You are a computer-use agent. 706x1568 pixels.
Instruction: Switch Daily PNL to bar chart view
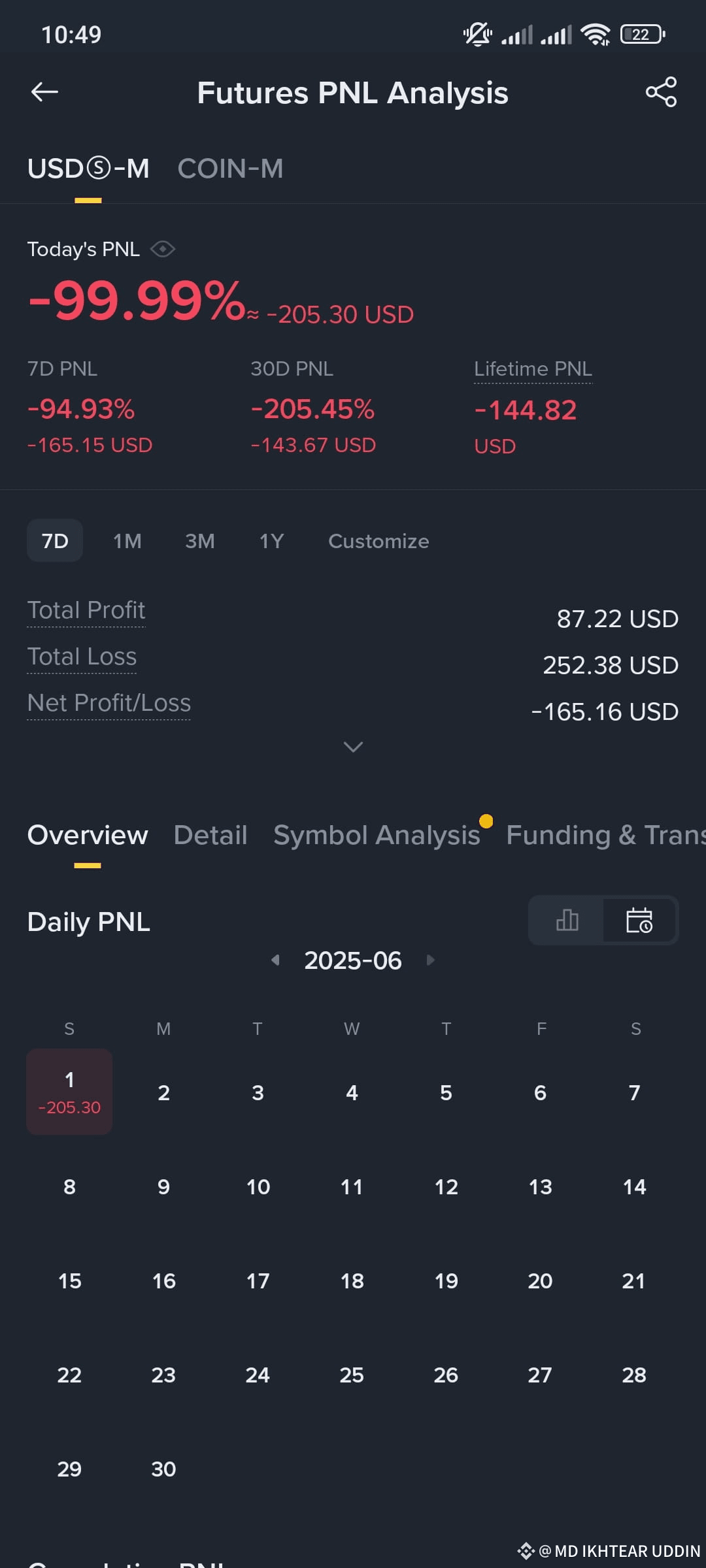click(567, 920)
